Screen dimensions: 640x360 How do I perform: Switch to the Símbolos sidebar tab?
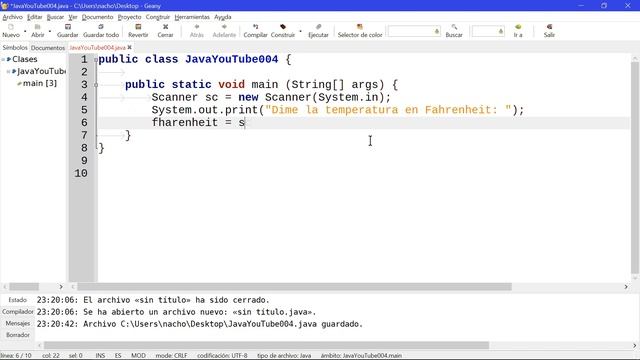tap(15, 48)
